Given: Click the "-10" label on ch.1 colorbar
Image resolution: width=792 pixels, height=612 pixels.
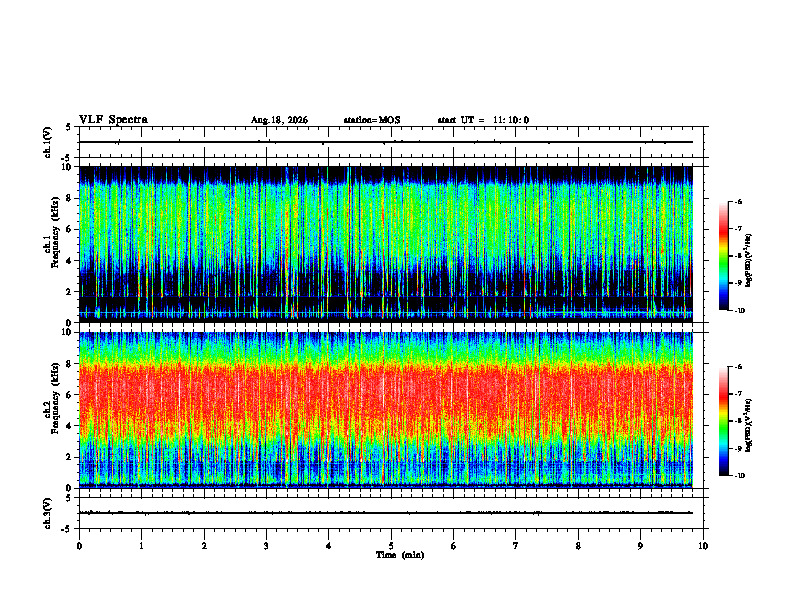Looking at the screenshot, I should (x=739, y=311).
